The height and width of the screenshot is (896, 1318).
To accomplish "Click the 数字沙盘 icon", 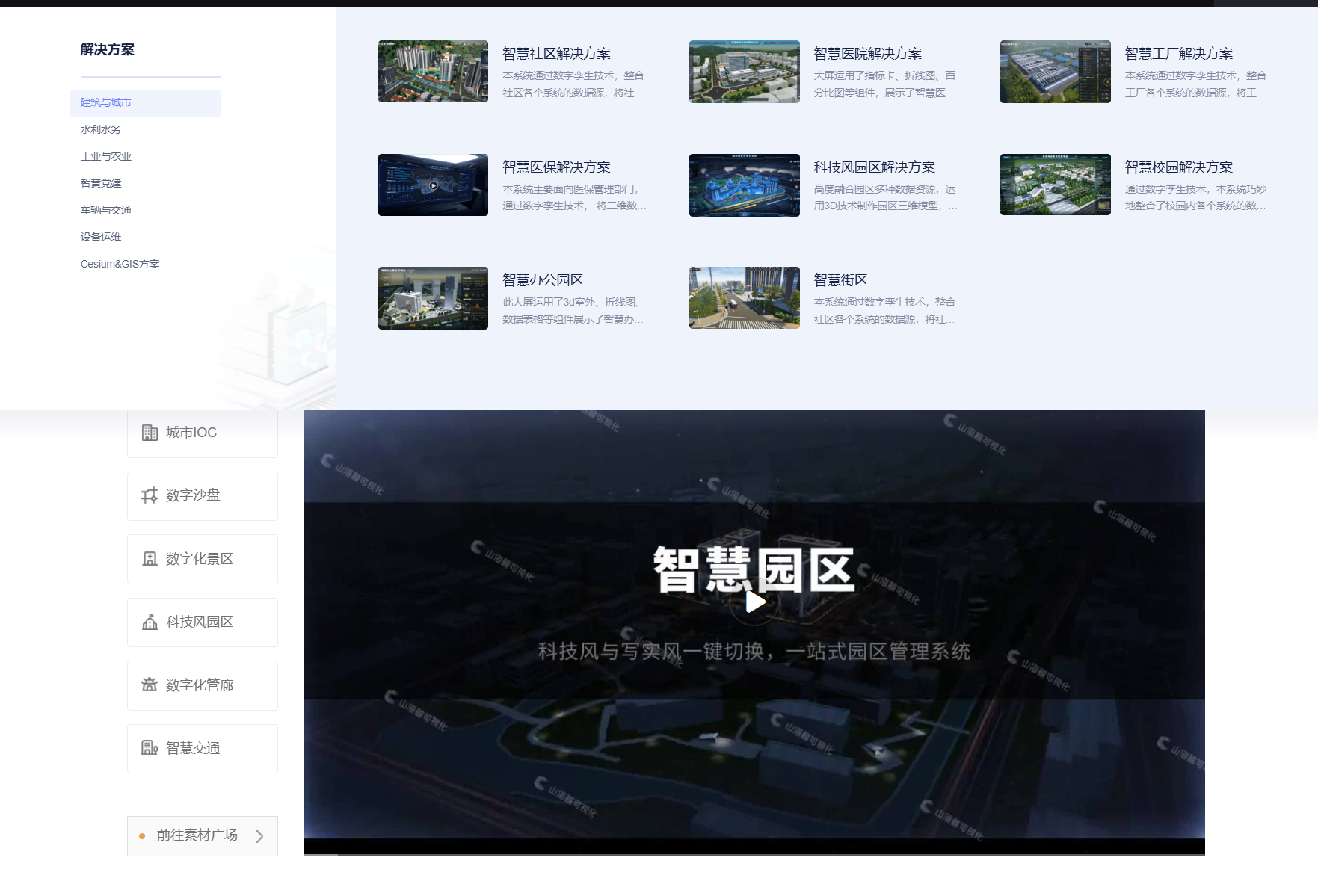I will (150, 495).
